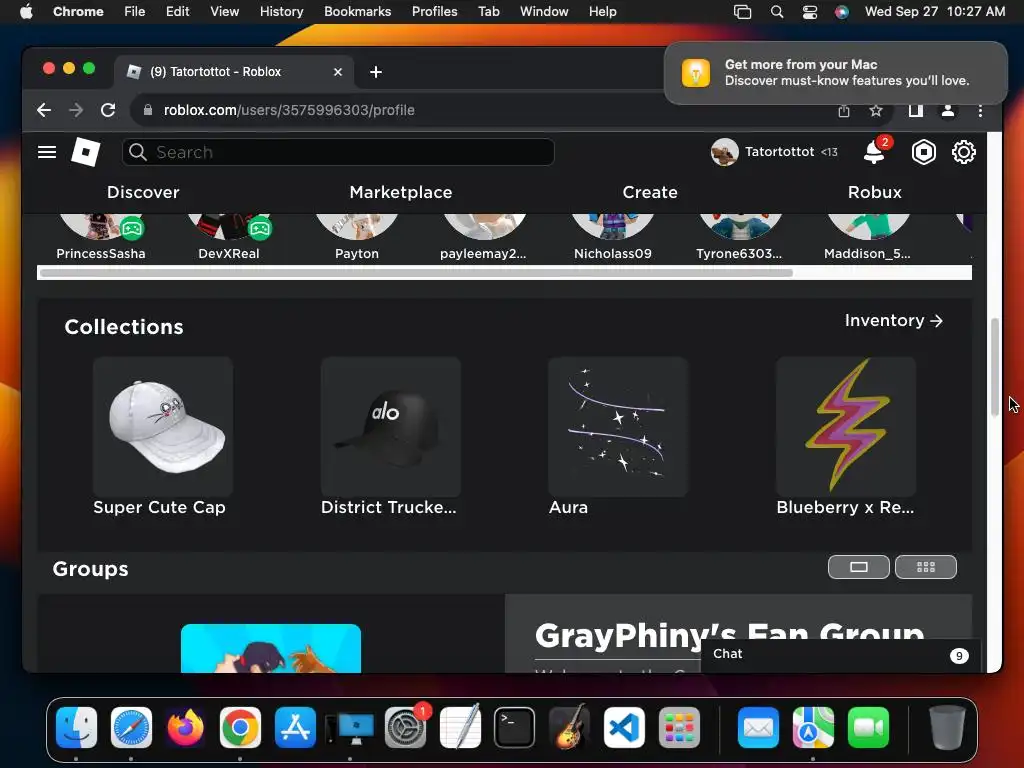Screen dimensions: 1024x768
Task: Open the Profiles menu
Action: coord(434,12)
